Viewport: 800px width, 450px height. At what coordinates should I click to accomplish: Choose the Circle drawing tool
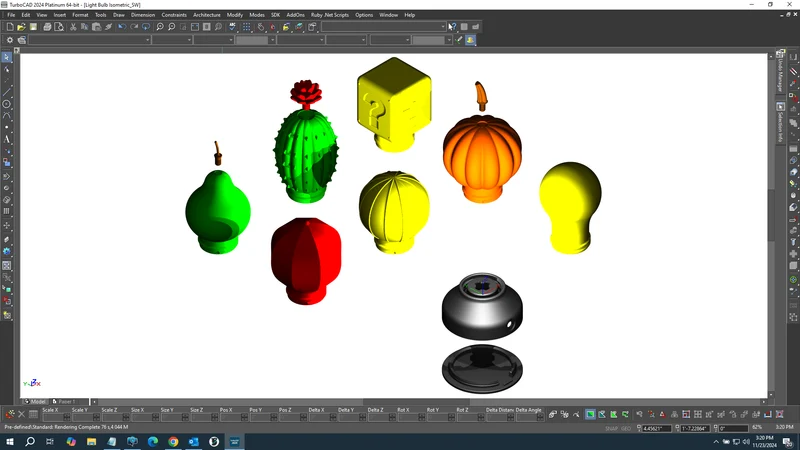pyautogui.click(x=7, y=104)
